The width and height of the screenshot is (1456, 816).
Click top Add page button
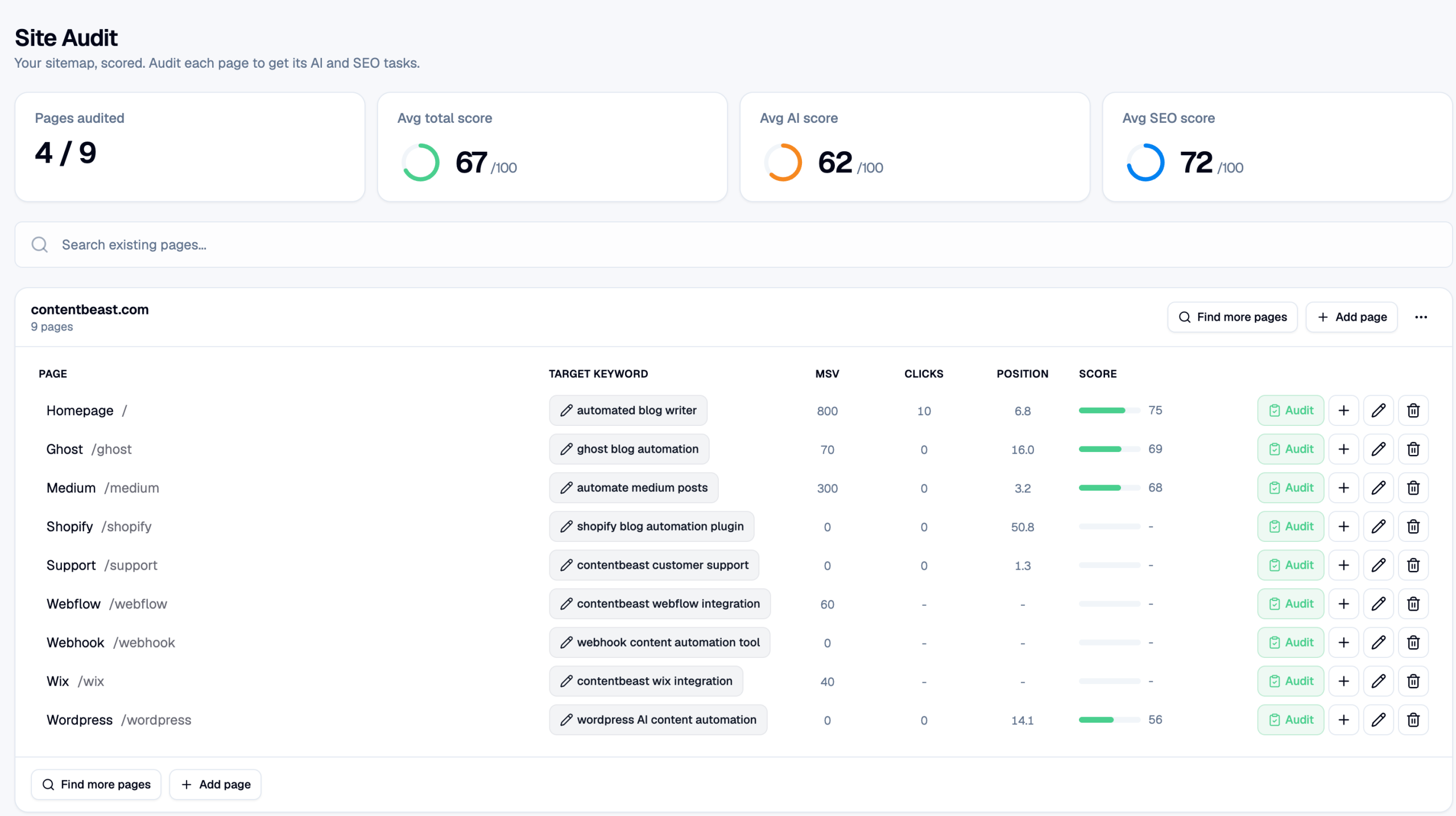(x=1351, y=317)
